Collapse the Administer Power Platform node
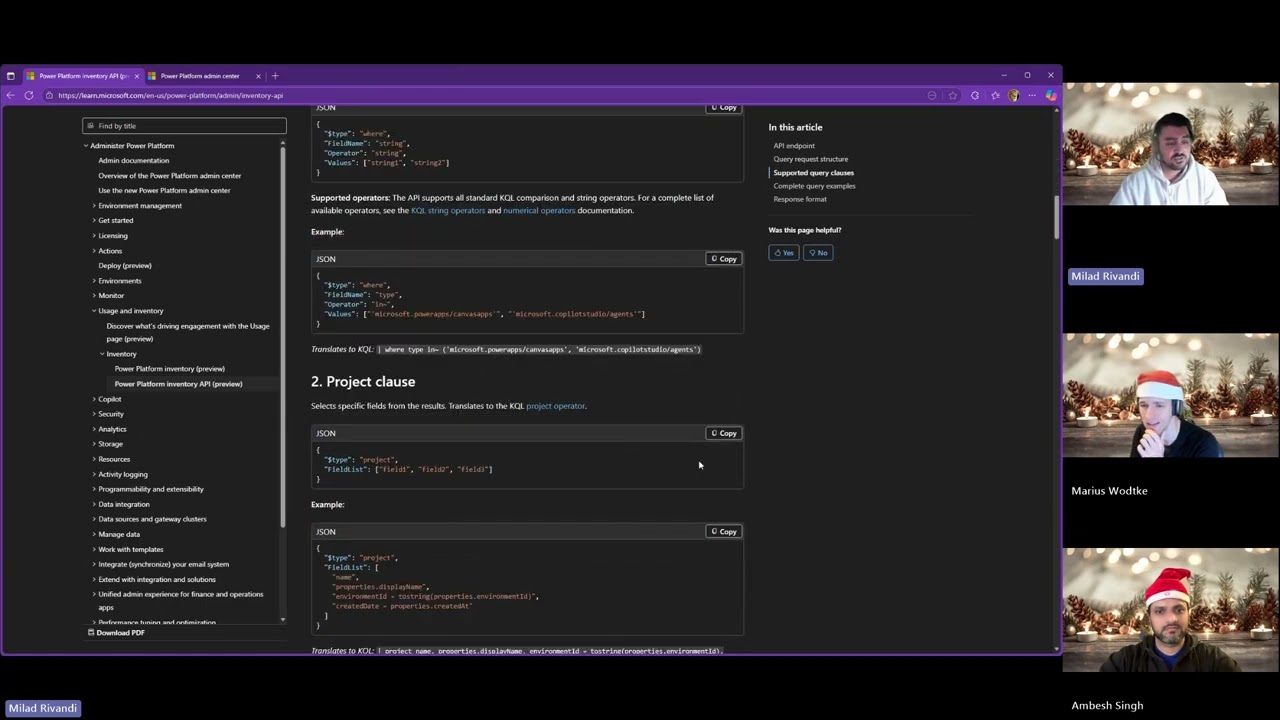Image resolution: width=1280 pixels, height=720 pixels. coord(86,146)
